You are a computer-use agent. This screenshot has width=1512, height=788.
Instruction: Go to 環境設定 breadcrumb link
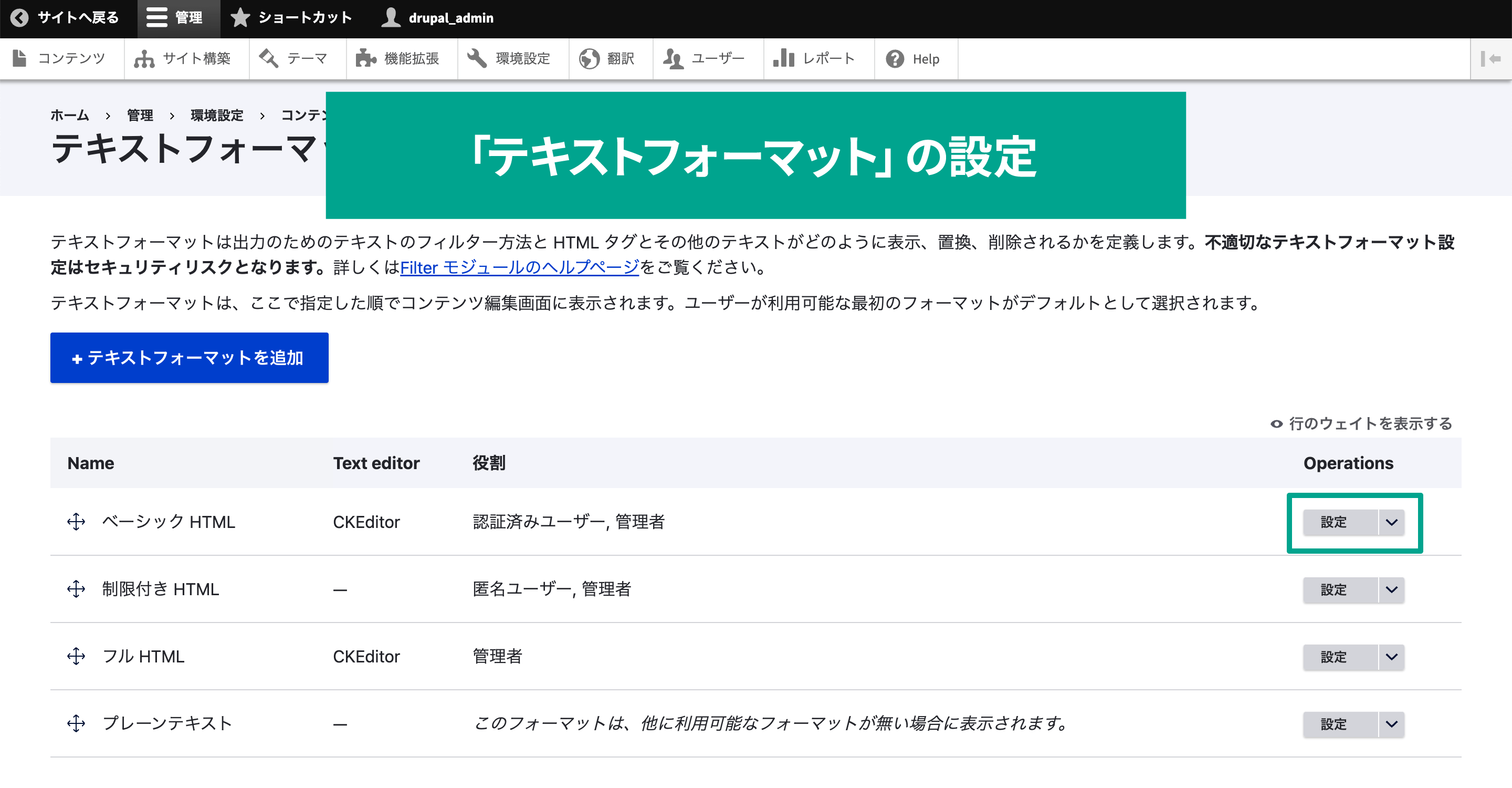coord(217,115)
